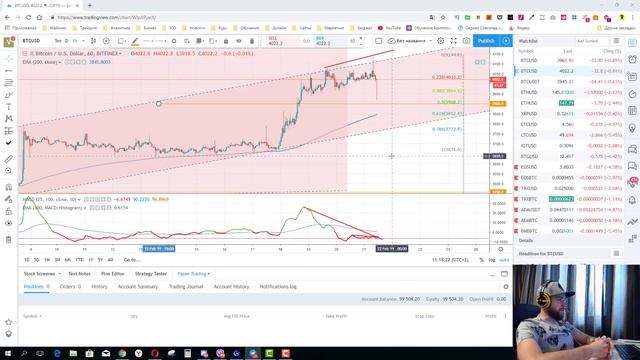Open Windows Start menu
This screenshot has height=360, width=640.
coord(8,353)
